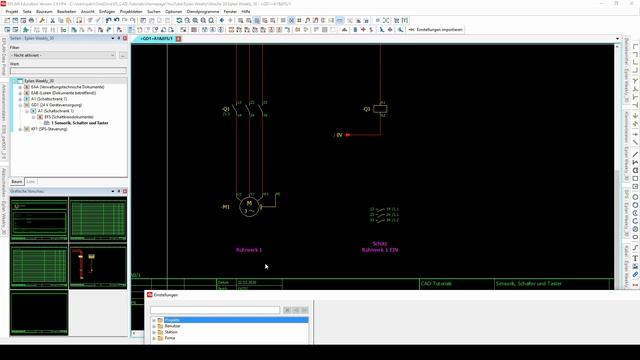
Task: Open the Einfügen menu
Action: (107, 11)
